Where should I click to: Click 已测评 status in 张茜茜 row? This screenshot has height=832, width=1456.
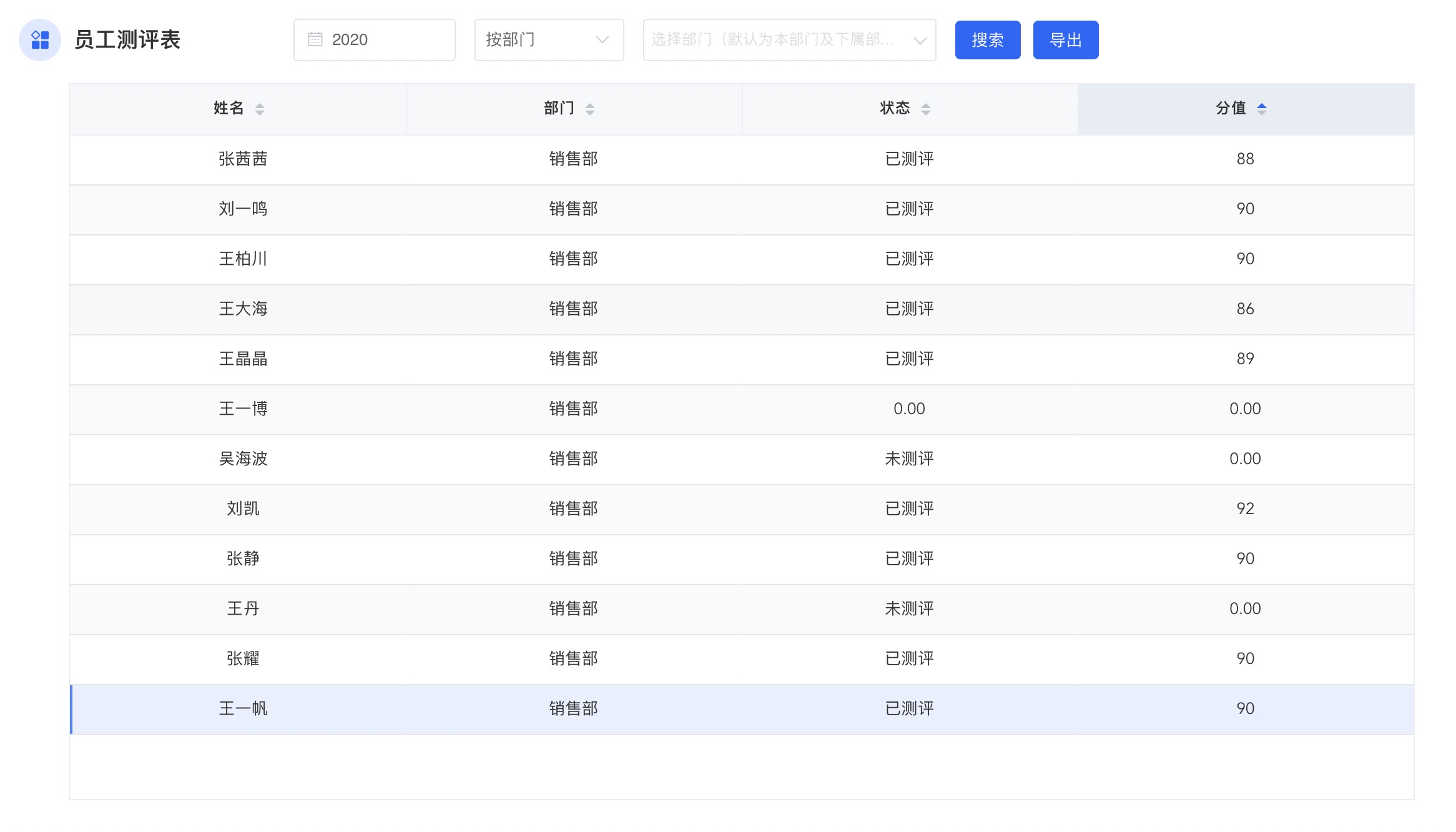pos(909,159)
